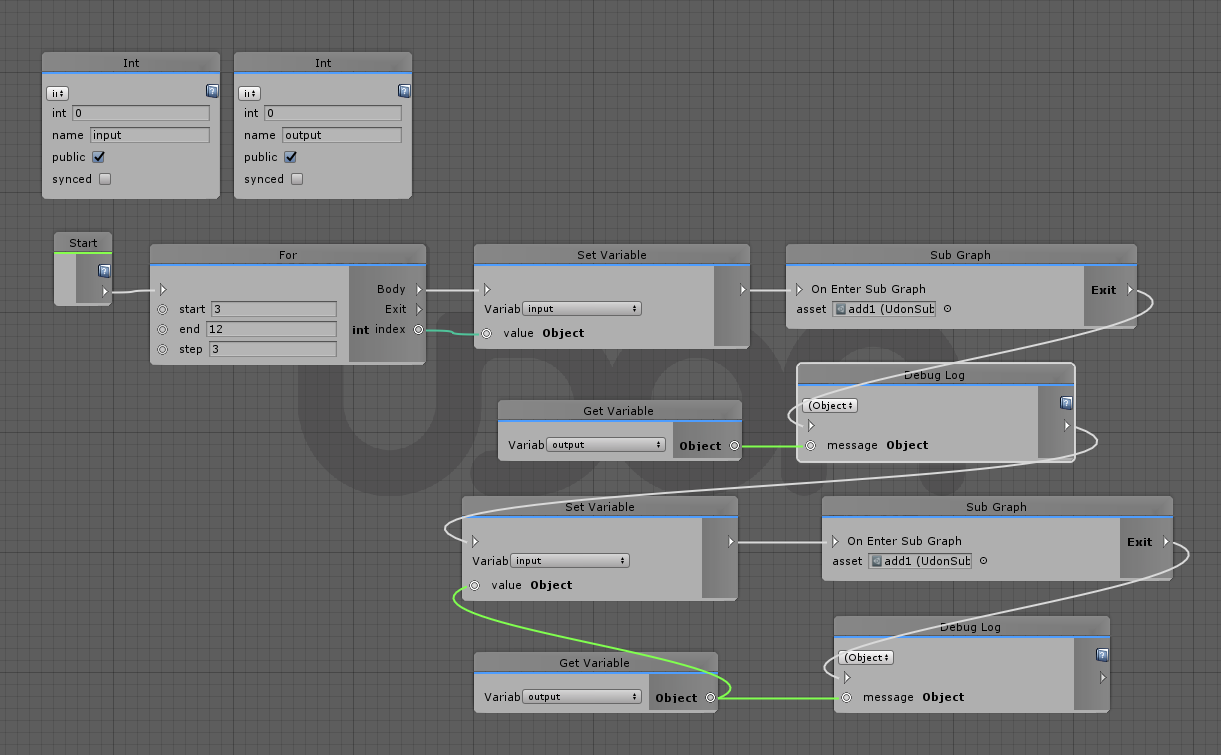Click the step input port on the For node

coord(162,349)
